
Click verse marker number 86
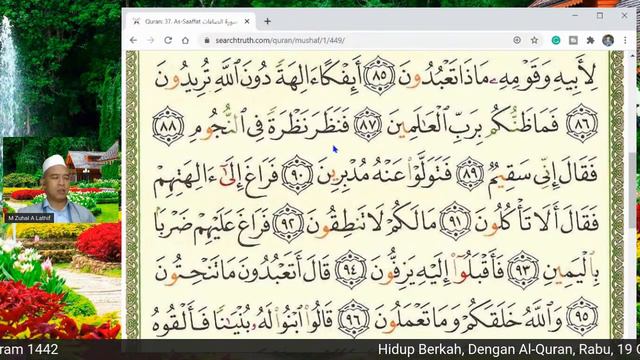pos(582,123)
